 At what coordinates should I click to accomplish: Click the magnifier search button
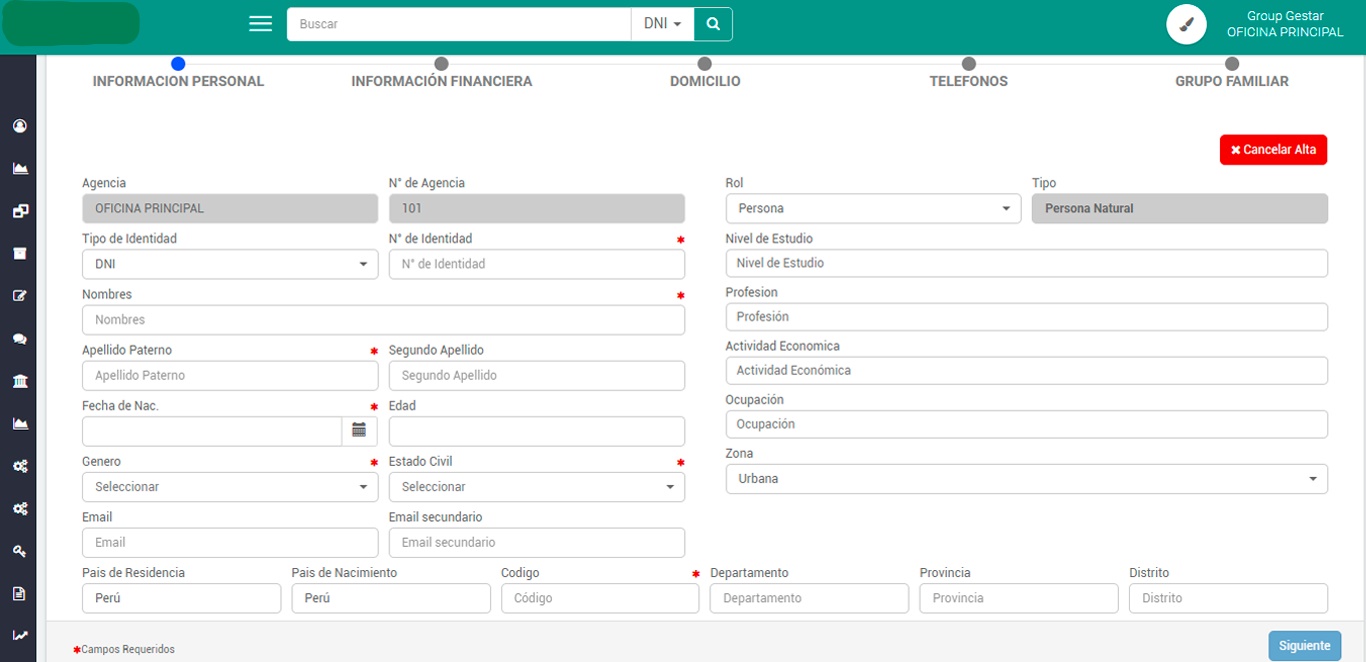pos(713,24)
